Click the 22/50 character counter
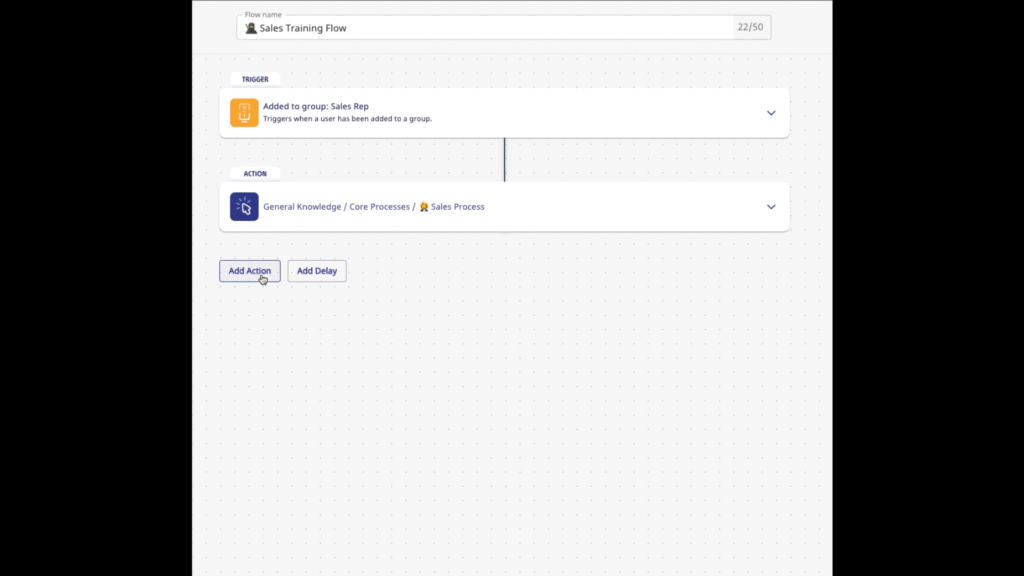Screen dimensions: 1024x576 pyautogui.click(x=751, y=27)
